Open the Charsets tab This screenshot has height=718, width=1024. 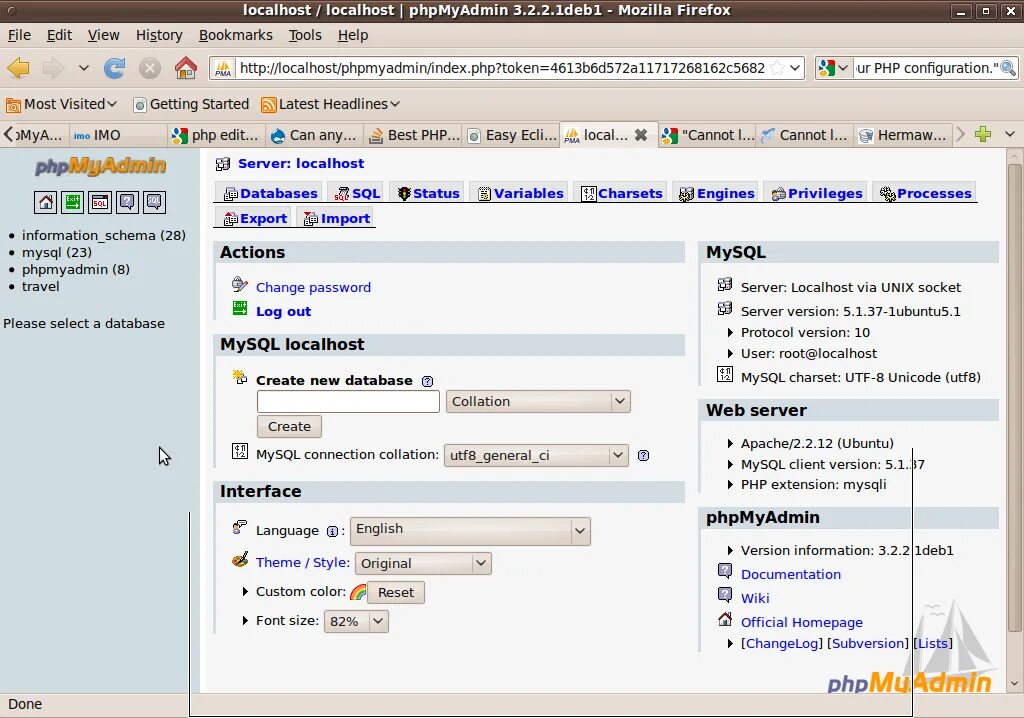tap(622, 193)
